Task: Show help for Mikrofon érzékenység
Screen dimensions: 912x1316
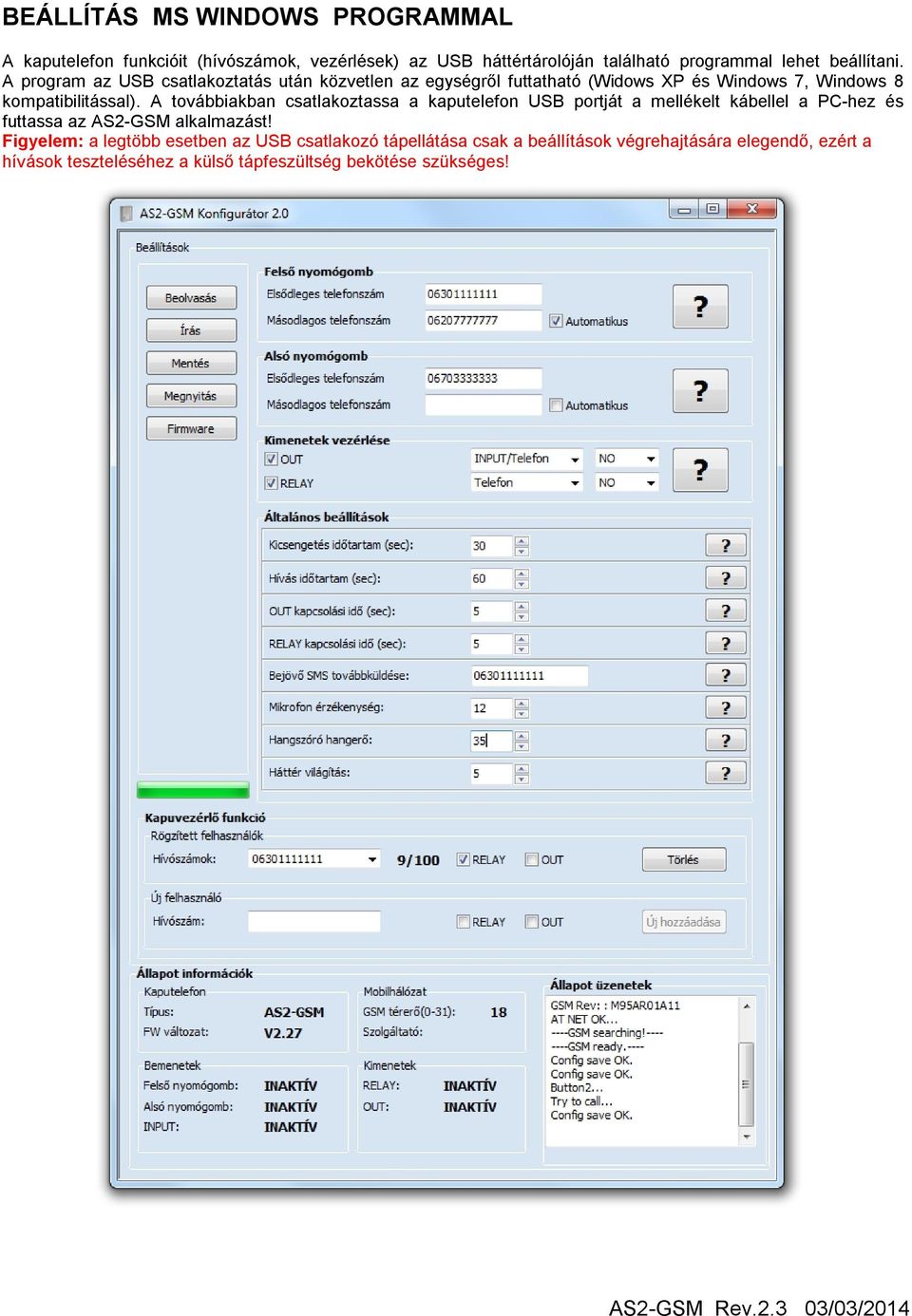Action: [726, 707]
